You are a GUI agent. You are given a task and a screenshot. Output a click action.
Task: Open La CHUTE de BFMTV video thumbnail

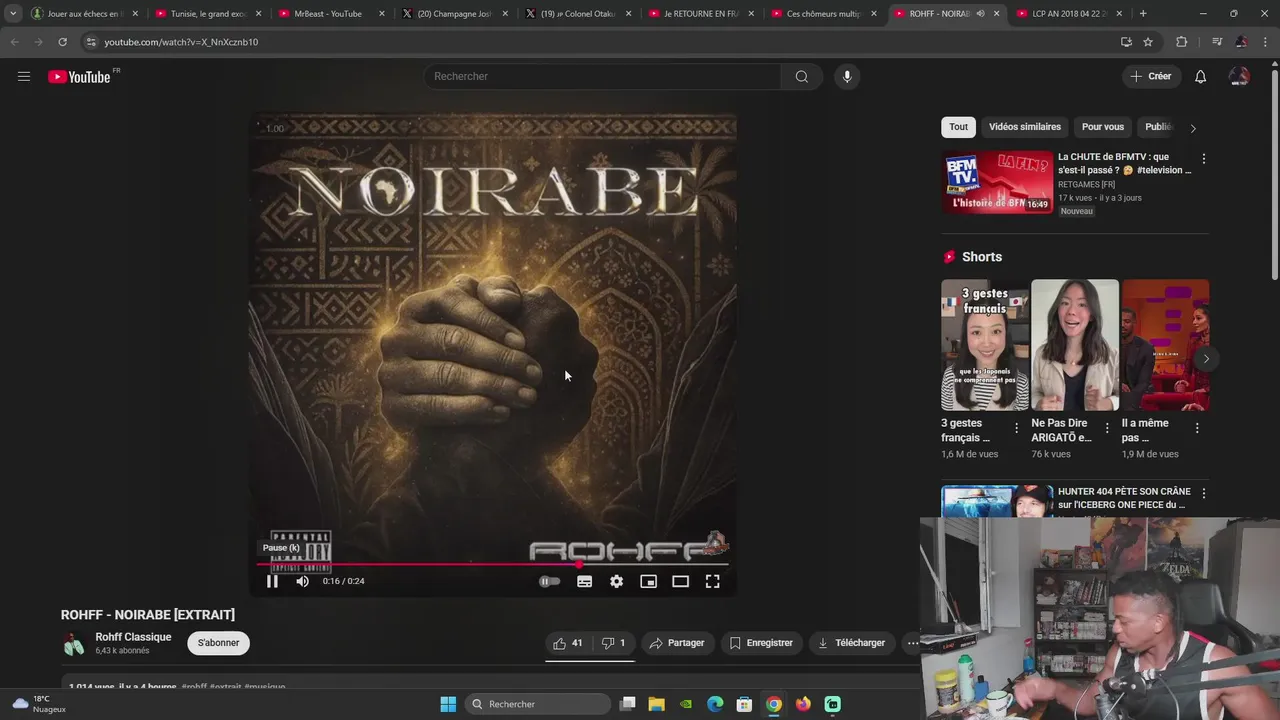click(997, 182)
